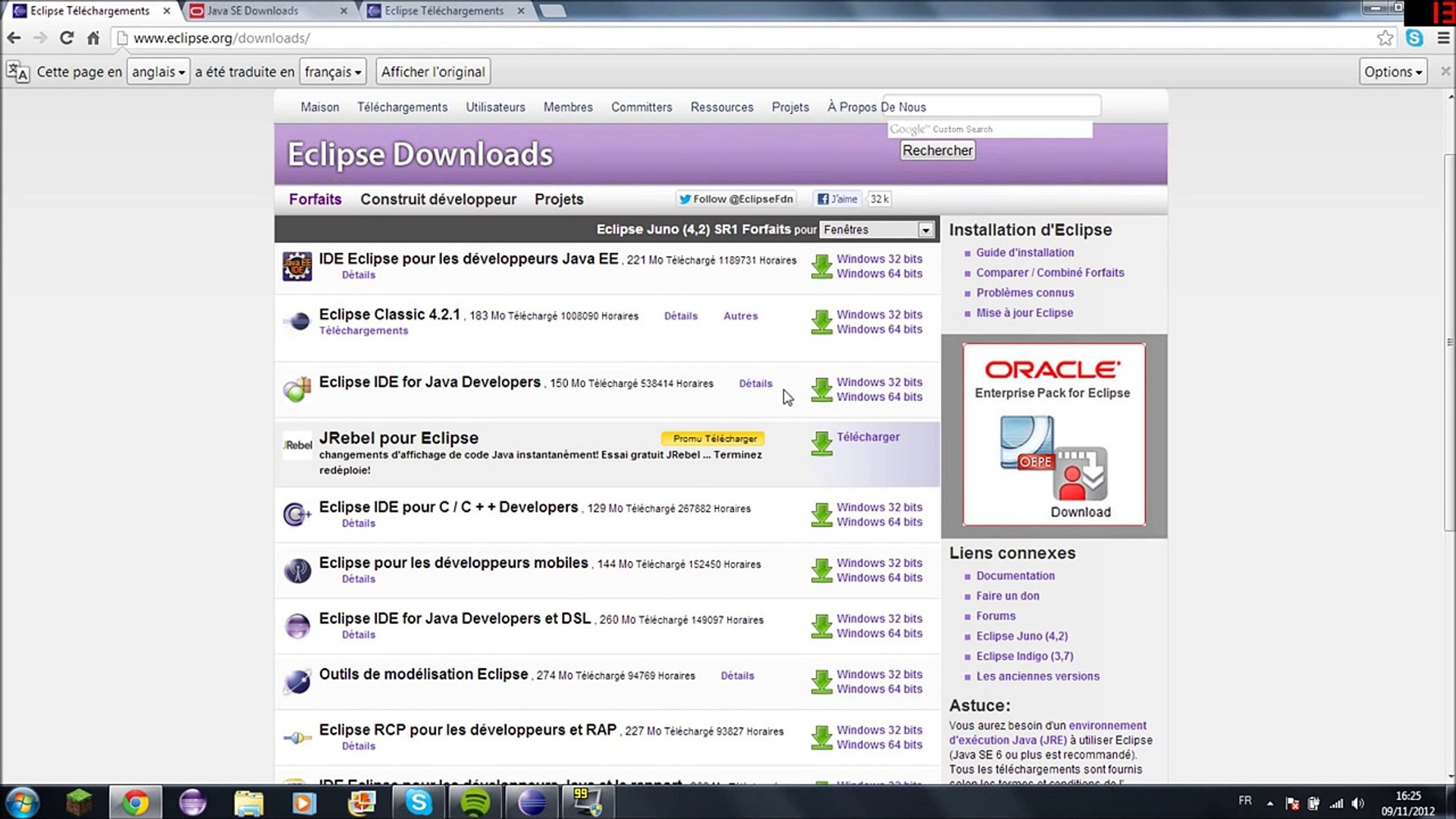Screen dimensions: 1456x819
Task: Click Télécharger link for JRebel
Action: [x=868, y=437]
